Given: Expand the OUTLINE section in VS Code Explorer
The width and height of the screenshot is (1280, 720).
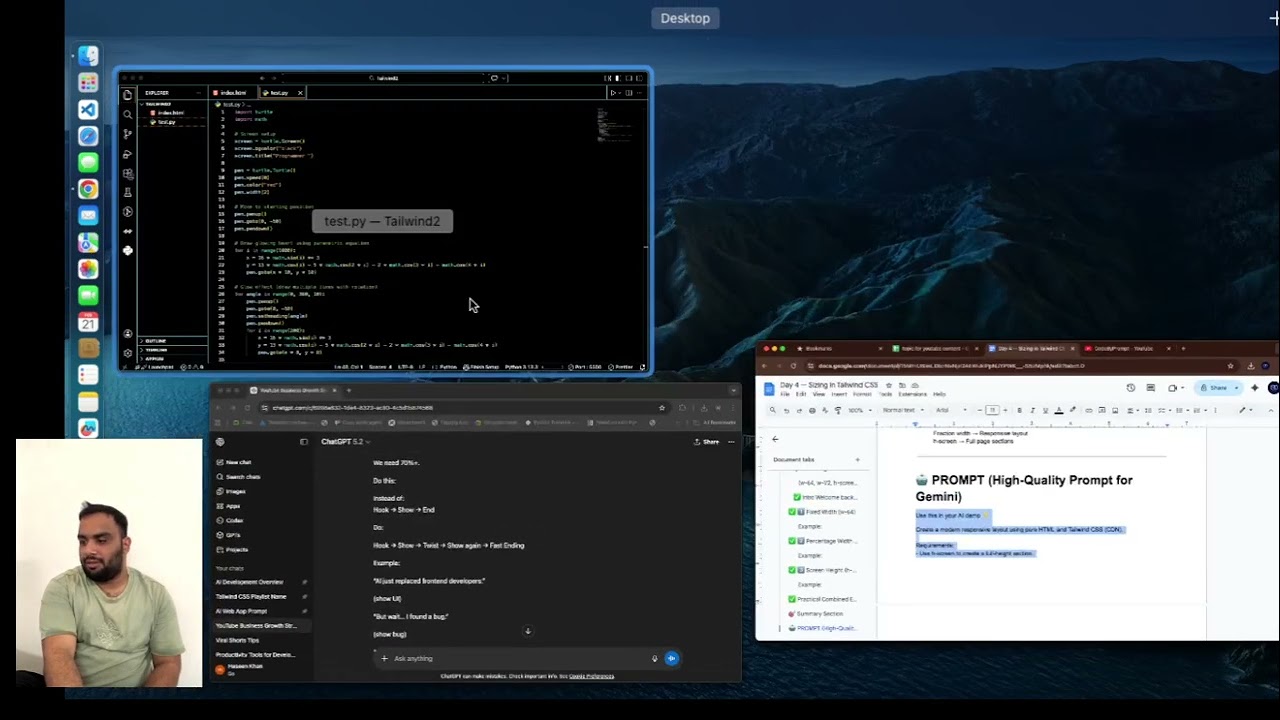Looking at the screenshot, I should pyautogui.click(x=173, y=341).
